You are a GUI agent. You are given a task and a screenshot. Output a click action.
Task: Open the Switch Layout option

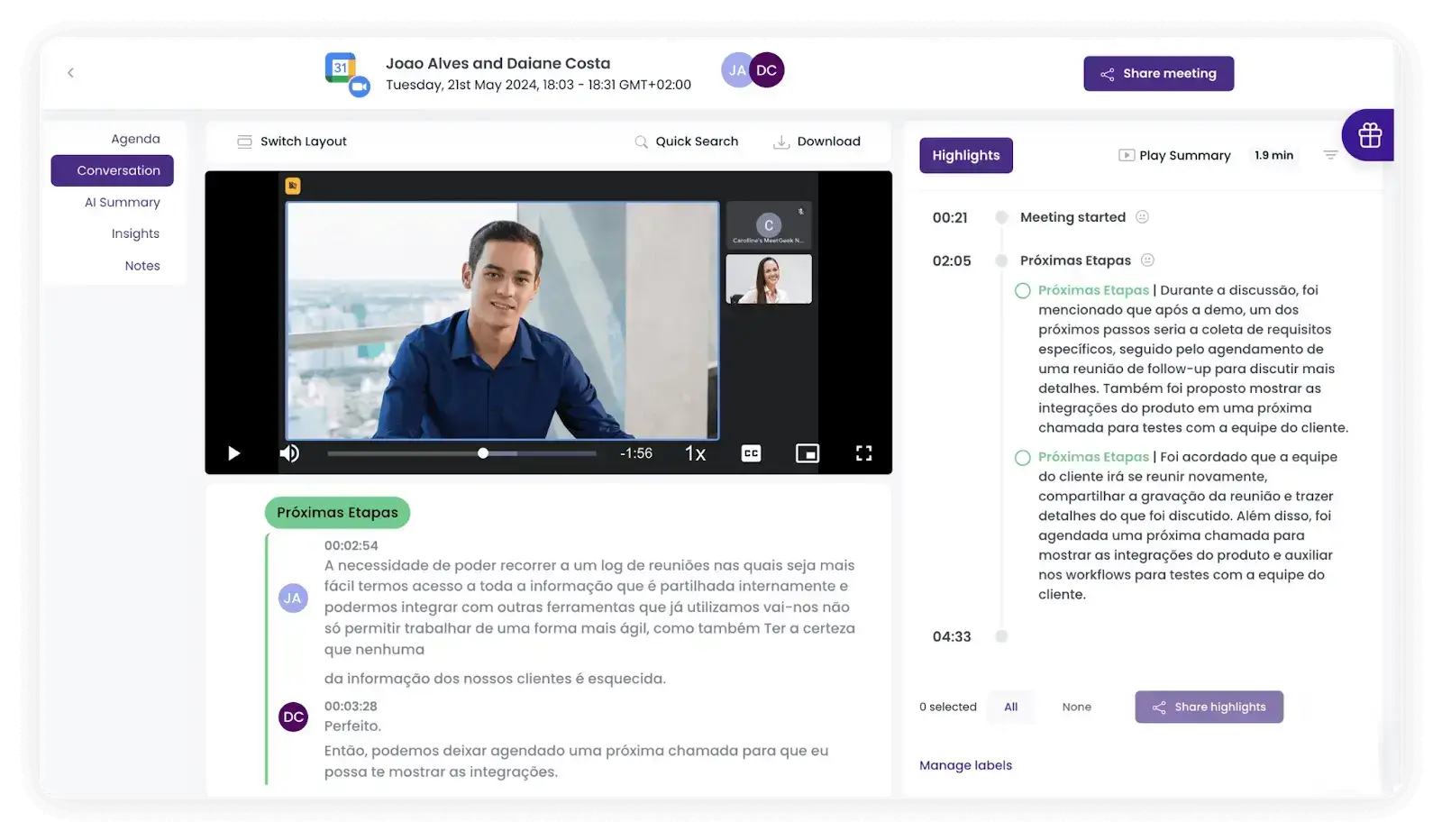(292, 142)
